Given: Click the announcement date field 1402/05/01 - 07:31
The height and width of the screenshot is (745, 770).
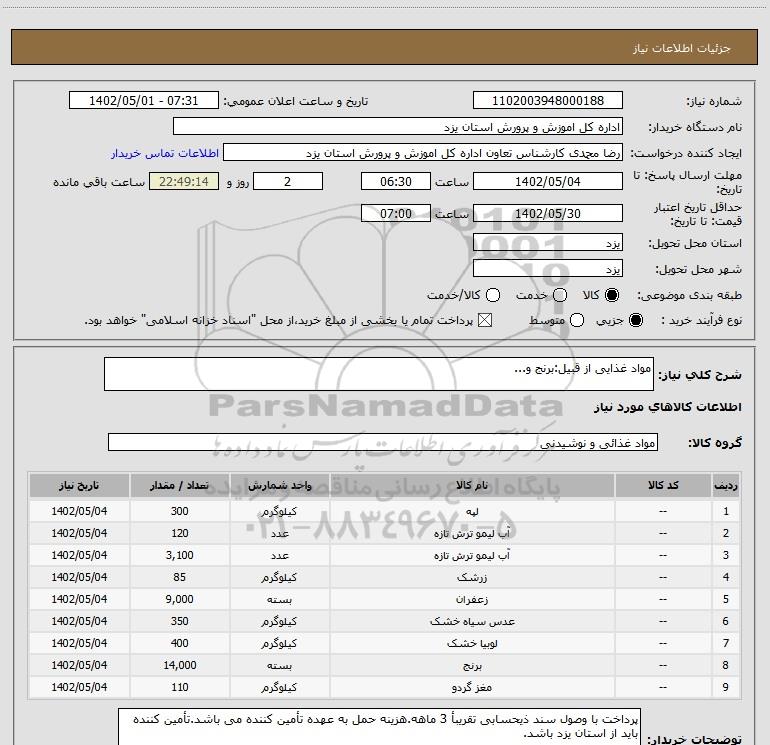Looking at the screenshot, I should tap(143, 101).
